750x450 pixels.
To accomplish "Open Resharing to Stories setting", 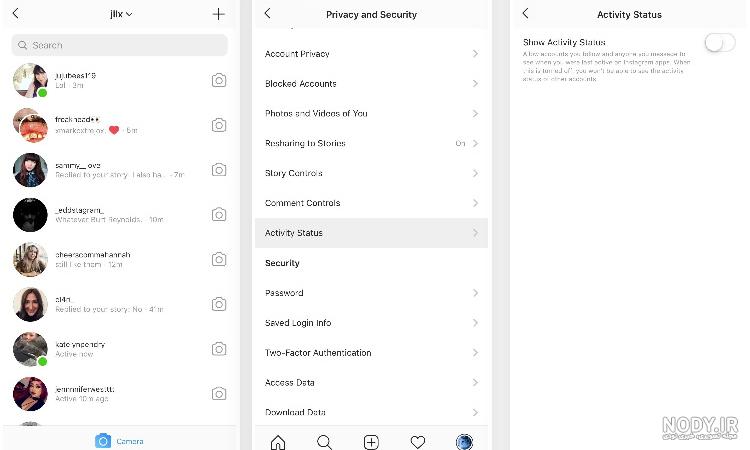I will tap(371, 143).
